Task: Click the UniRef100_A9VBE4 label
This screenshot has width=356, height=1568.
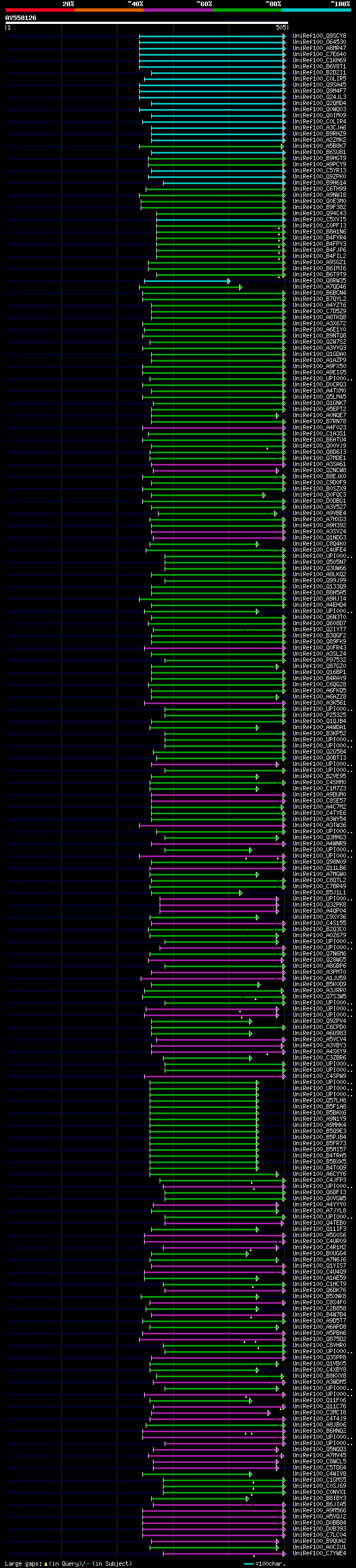Action: pyautogui.click(x=319, y=513)
